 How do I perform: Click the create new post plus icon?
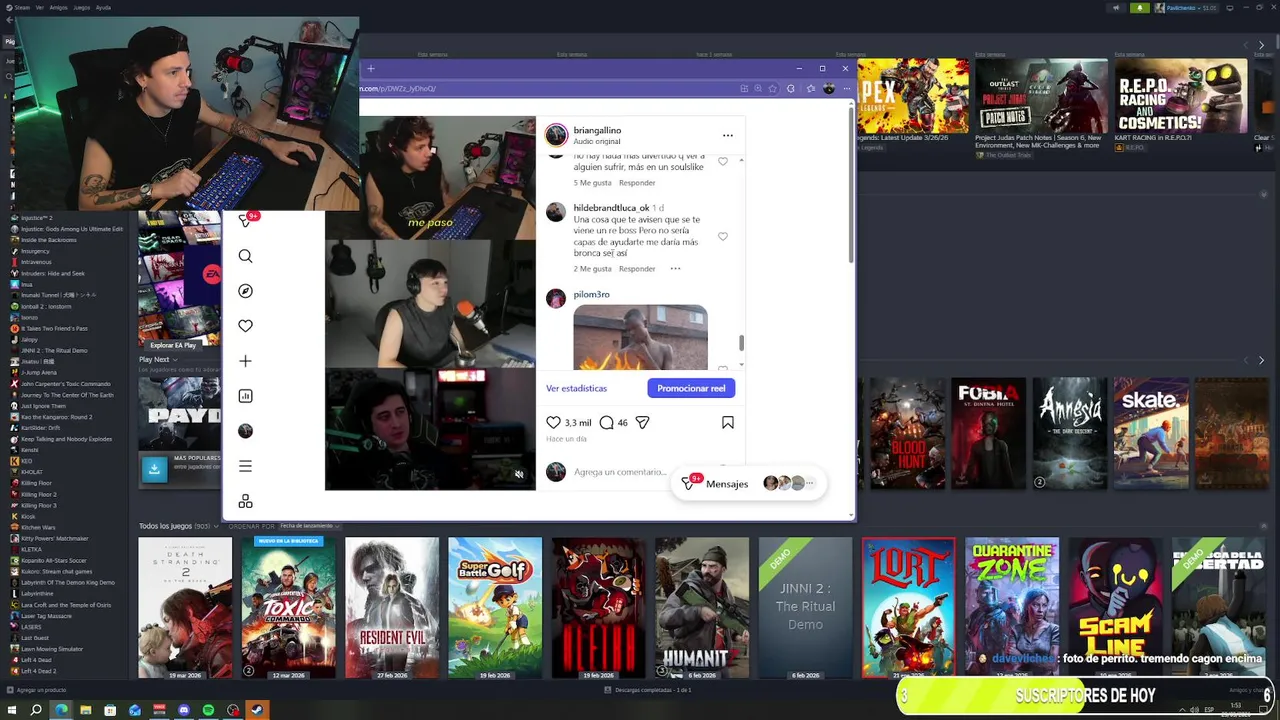tap(245, 361)
